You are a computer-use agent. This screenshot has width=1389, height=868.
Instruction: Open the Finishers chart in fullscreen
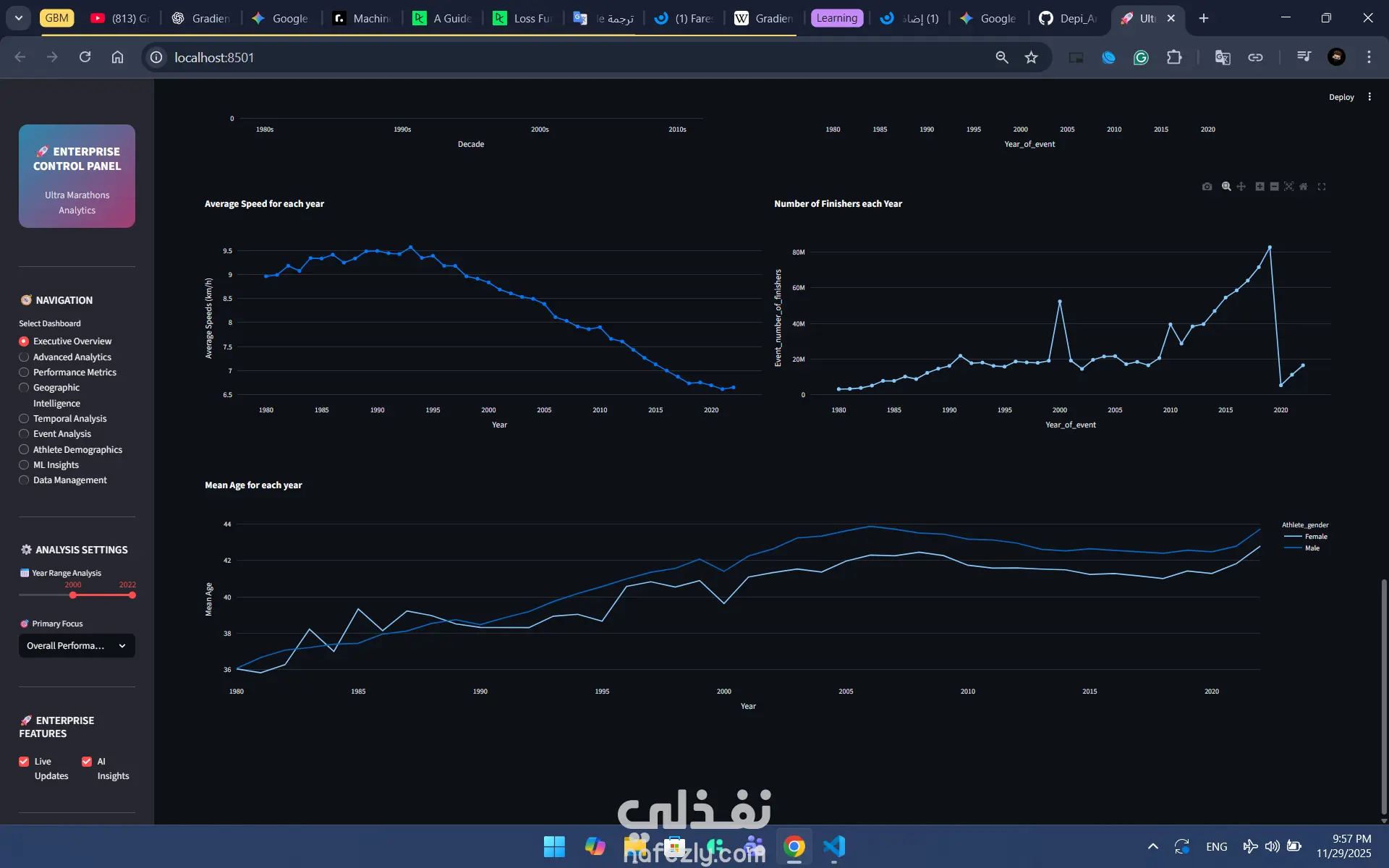point(1322,187)
